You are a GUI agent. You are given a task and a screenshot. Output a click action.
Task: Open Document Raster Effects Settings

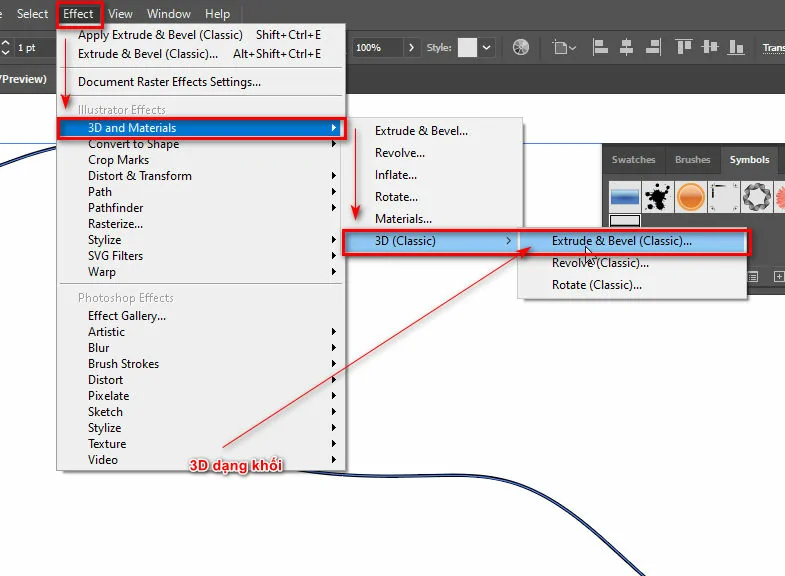[x=169, y=82]
